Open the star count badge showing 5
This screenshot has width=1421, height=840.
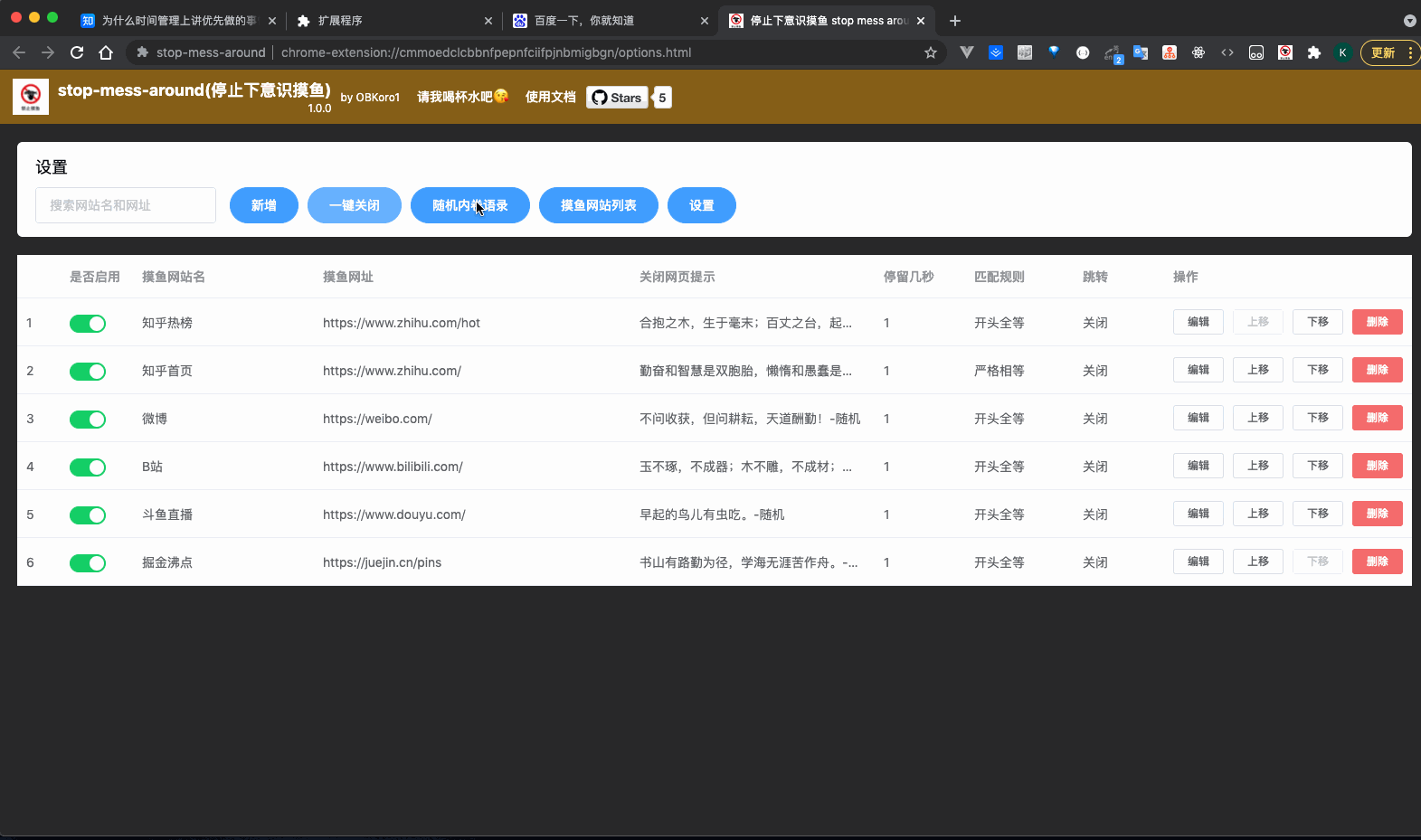click(663, 98)
